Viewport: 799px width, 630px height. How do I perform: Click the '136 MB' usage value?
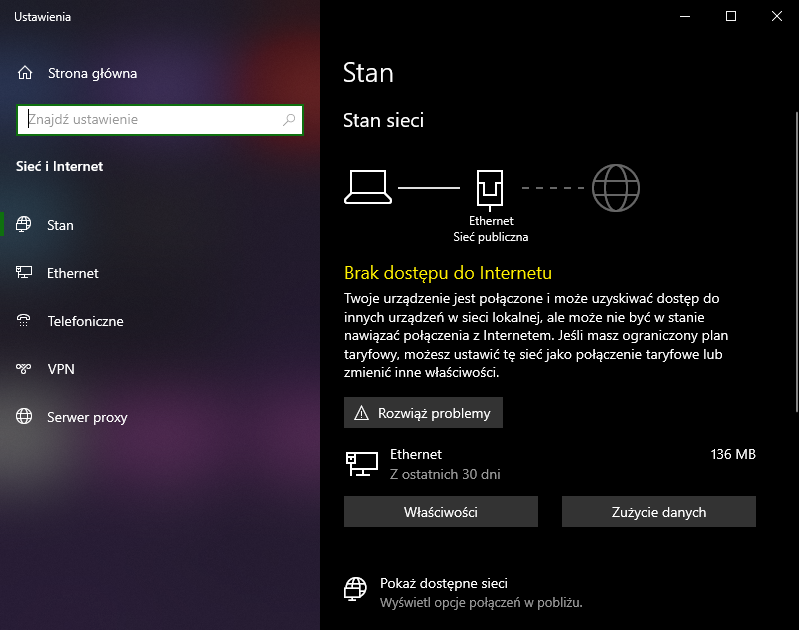click(733, 454)
